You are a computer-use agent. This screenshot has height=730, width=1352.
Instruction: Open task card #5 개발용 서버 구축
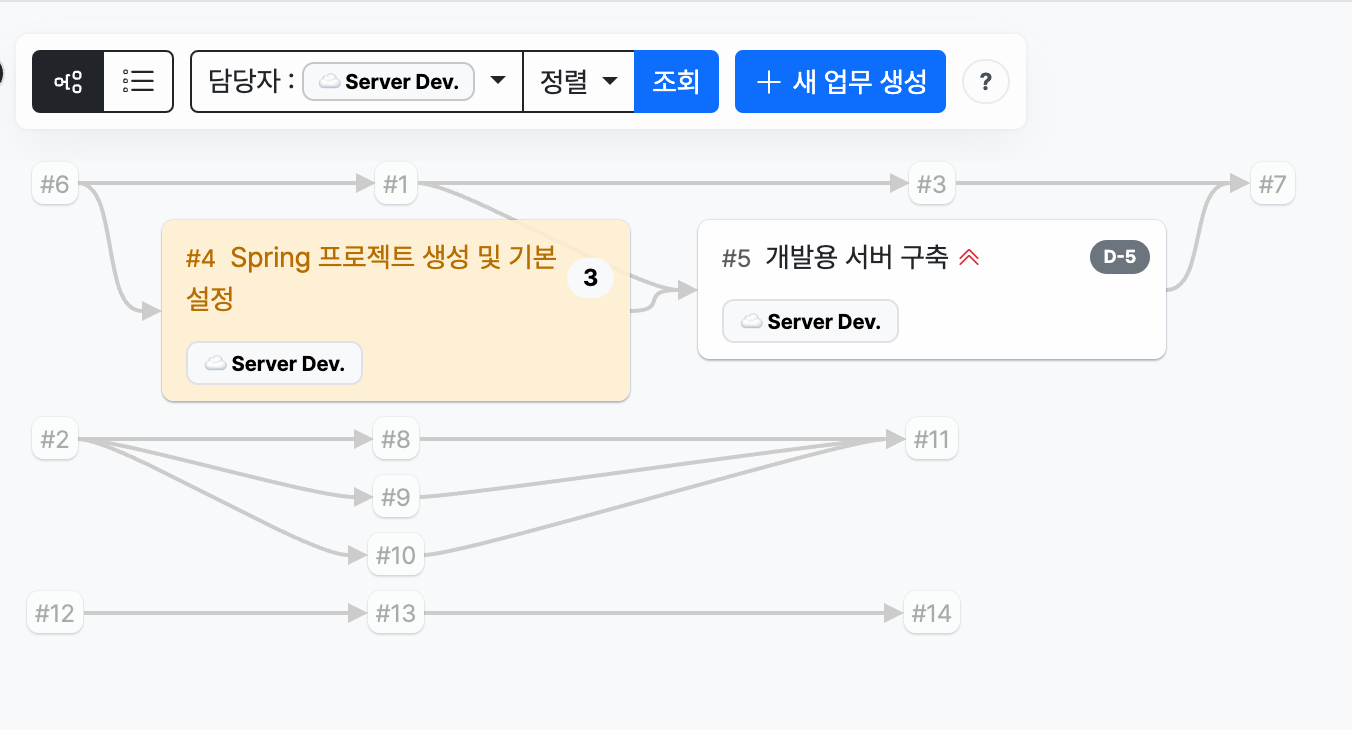coord(932,289)
